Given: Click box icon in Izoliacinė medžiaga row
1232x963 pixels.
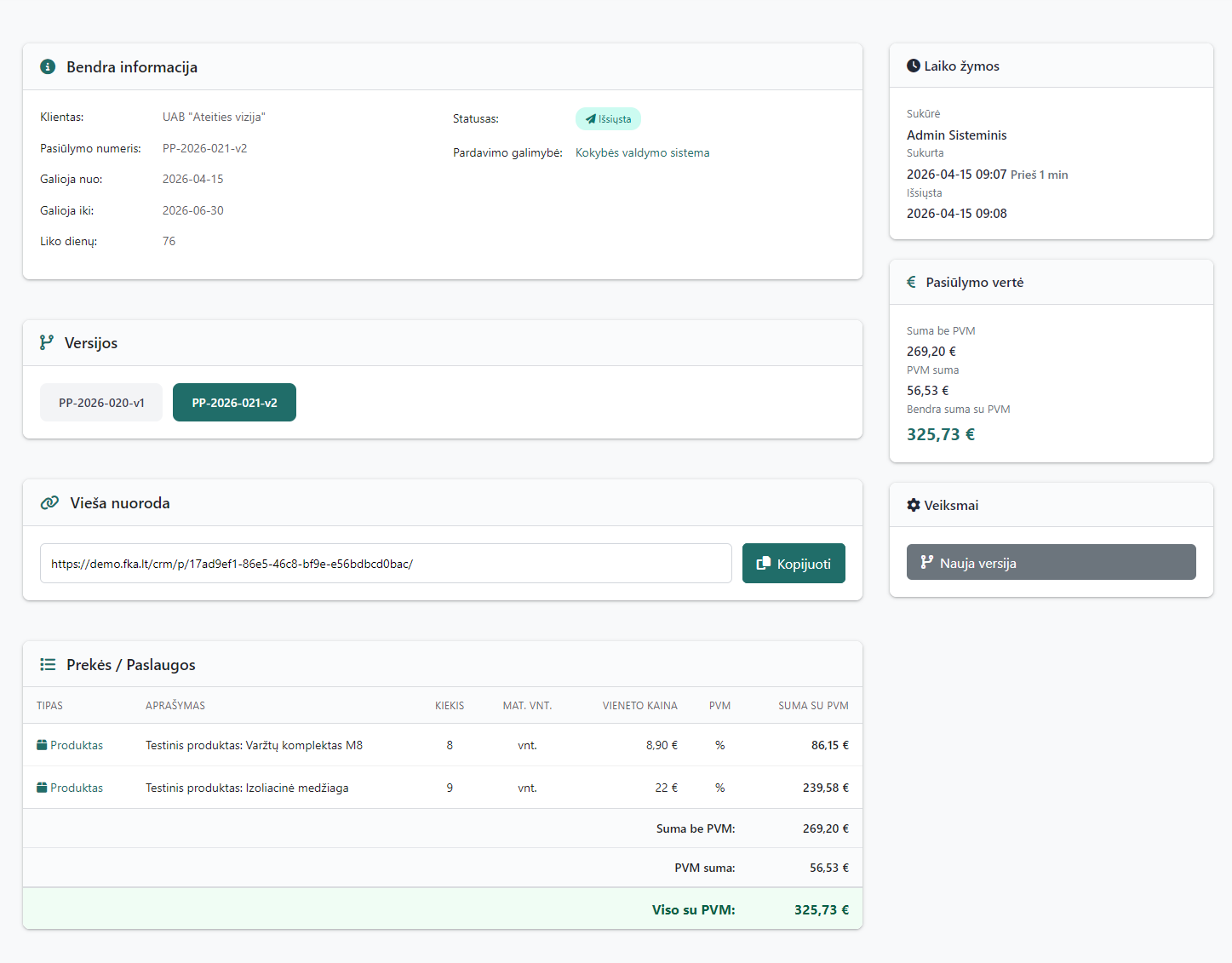Looking at the screenshot, I should 42,788.
